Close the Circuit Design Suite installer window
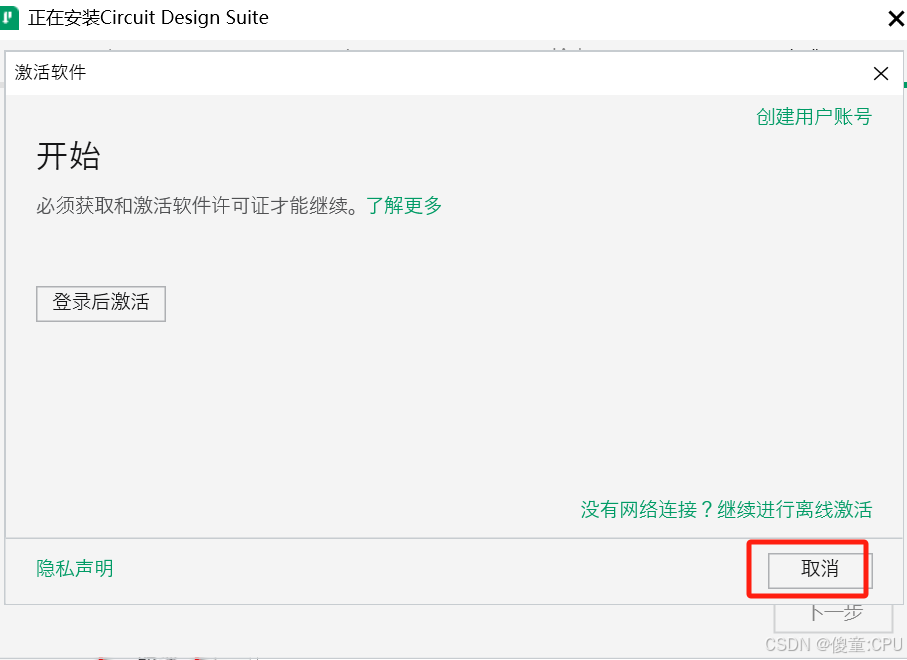This screenshot has height=660, width=907. tap(896, 19)
